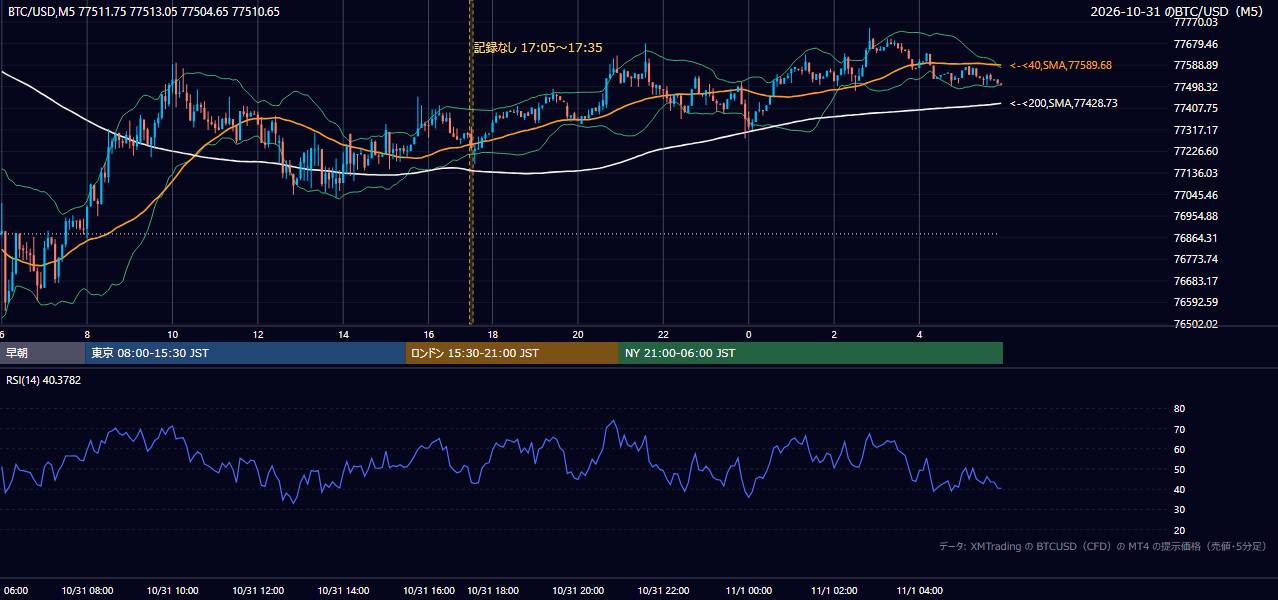Click the BTC/USD,M5 price header text
This screenshot has height=600, width=1278.
pos(144,12)
